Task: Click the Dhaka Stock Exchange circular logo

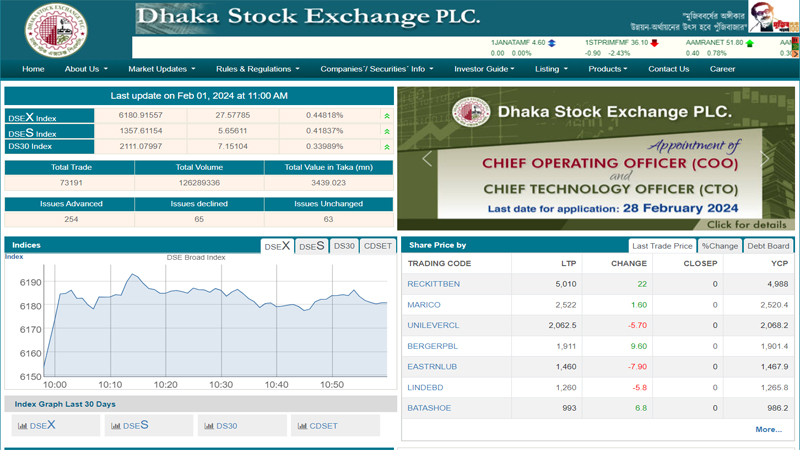Action: point(56,30)
